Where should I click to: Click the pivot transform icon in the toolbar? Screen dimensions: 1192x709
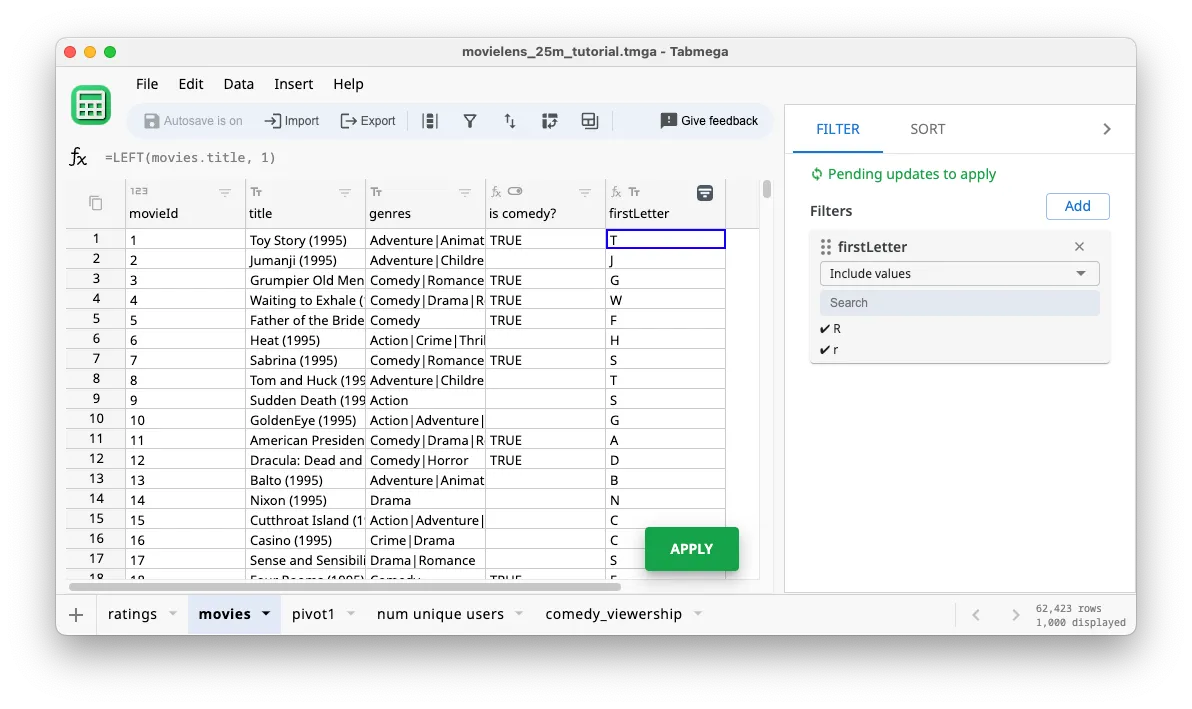tap(550, 120)
